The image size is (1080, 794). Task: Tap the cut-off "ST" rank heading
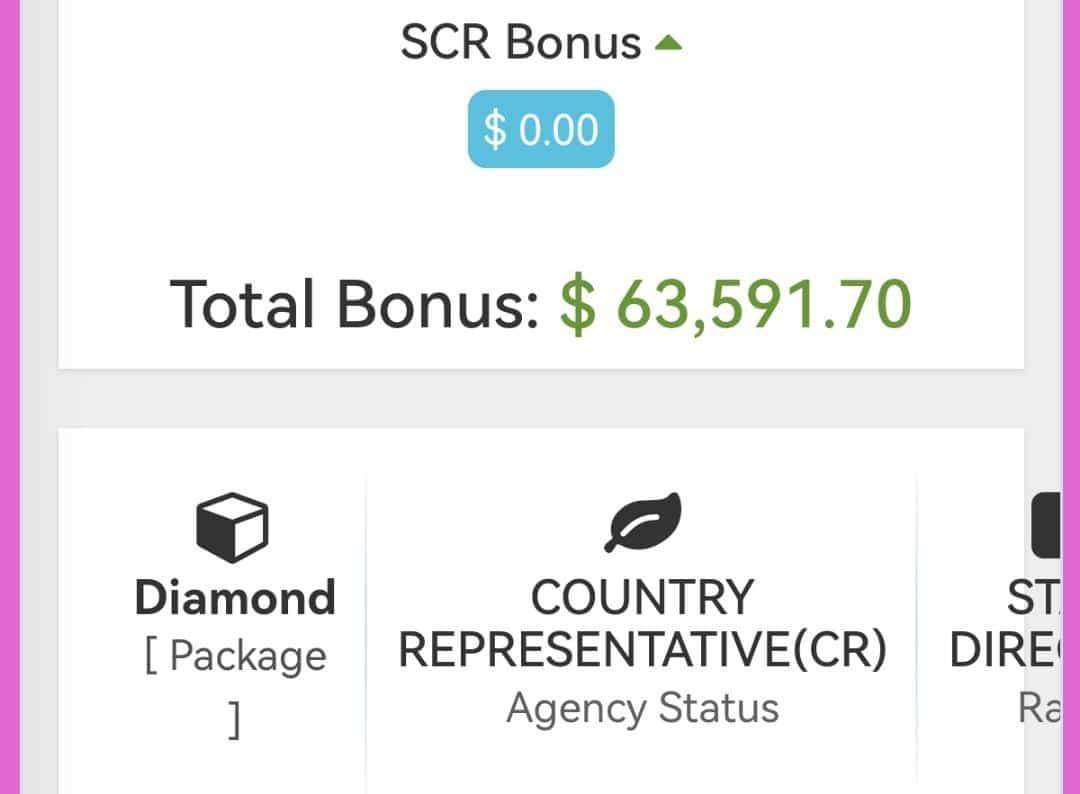coord(1034,598)
